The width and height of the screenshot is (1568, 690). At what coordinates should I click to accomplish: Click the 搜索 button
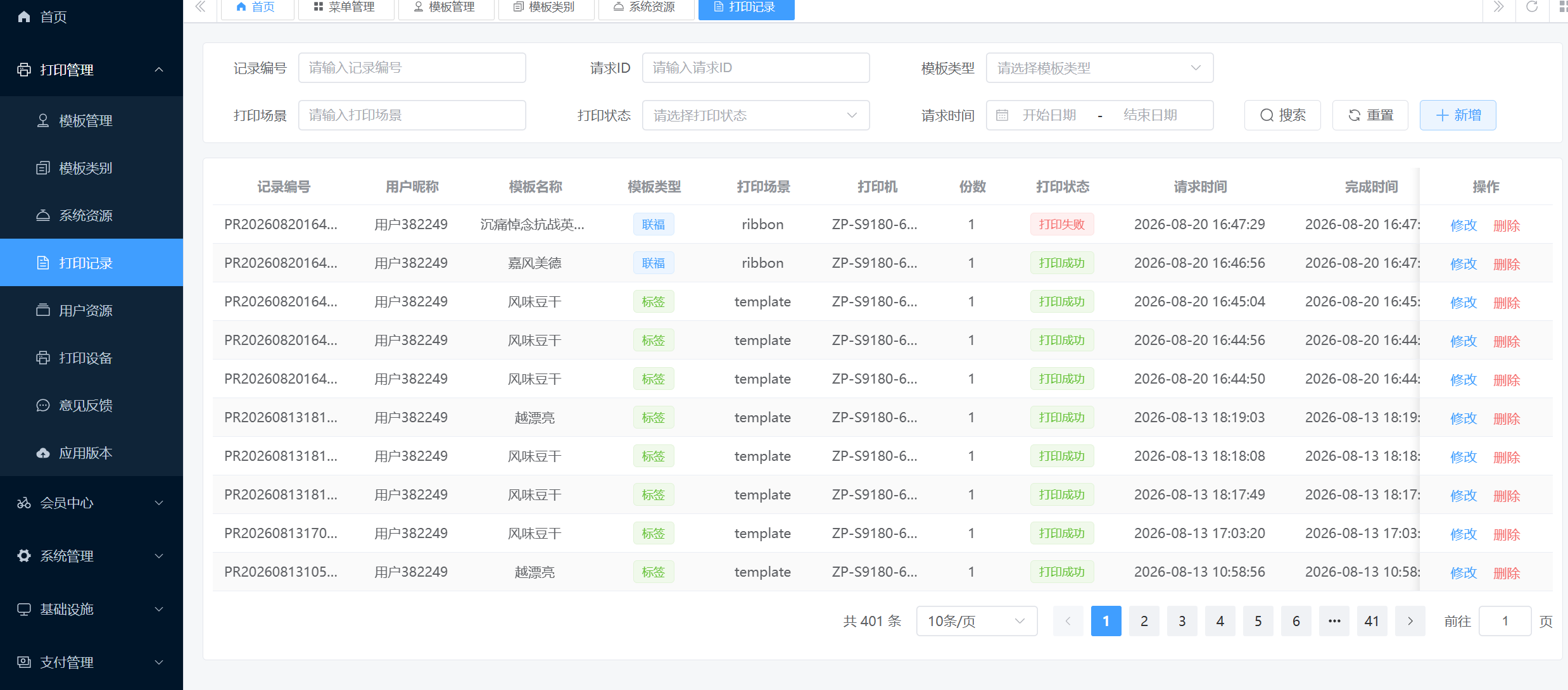[x=1282, y=115]
